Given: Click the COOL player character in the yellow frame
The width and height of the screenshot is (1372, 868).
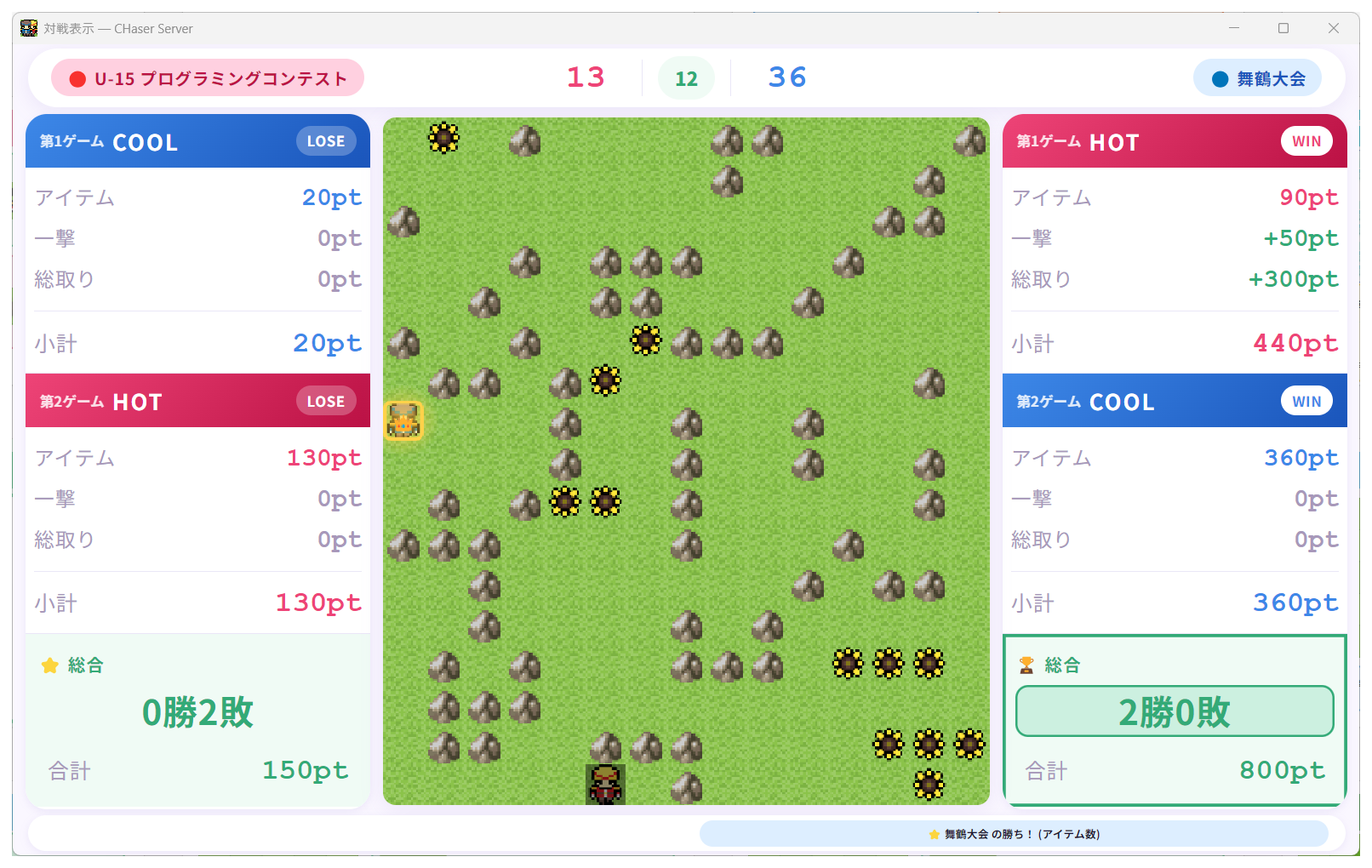Looking at the screenshot, I should (x=403, y=420).
